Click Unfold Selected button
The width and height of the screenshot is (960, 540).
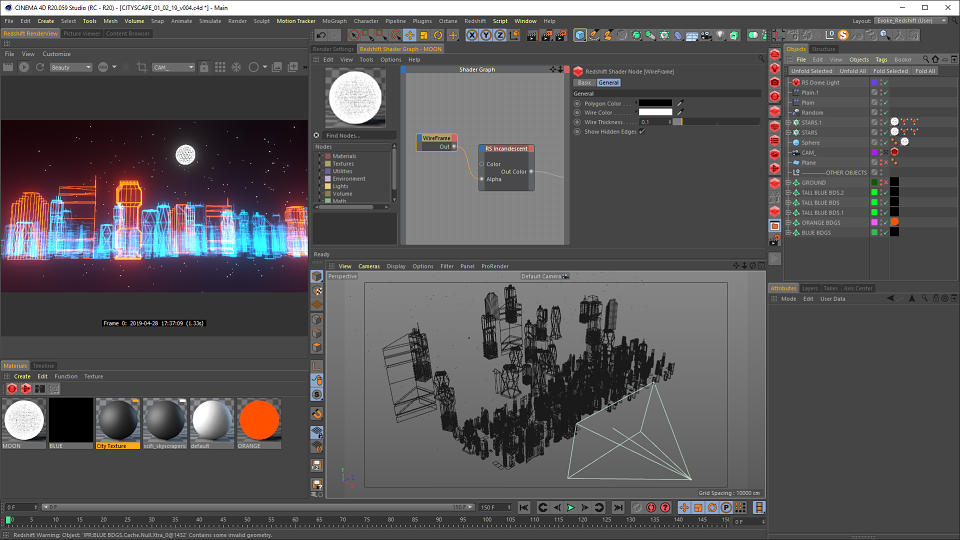click(x=811, y=71)
